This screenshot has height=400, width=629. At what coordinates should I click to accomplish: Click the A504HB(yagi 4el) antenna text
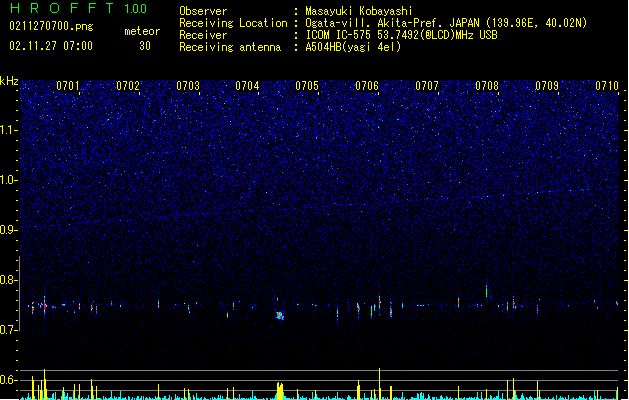(353, 47)
